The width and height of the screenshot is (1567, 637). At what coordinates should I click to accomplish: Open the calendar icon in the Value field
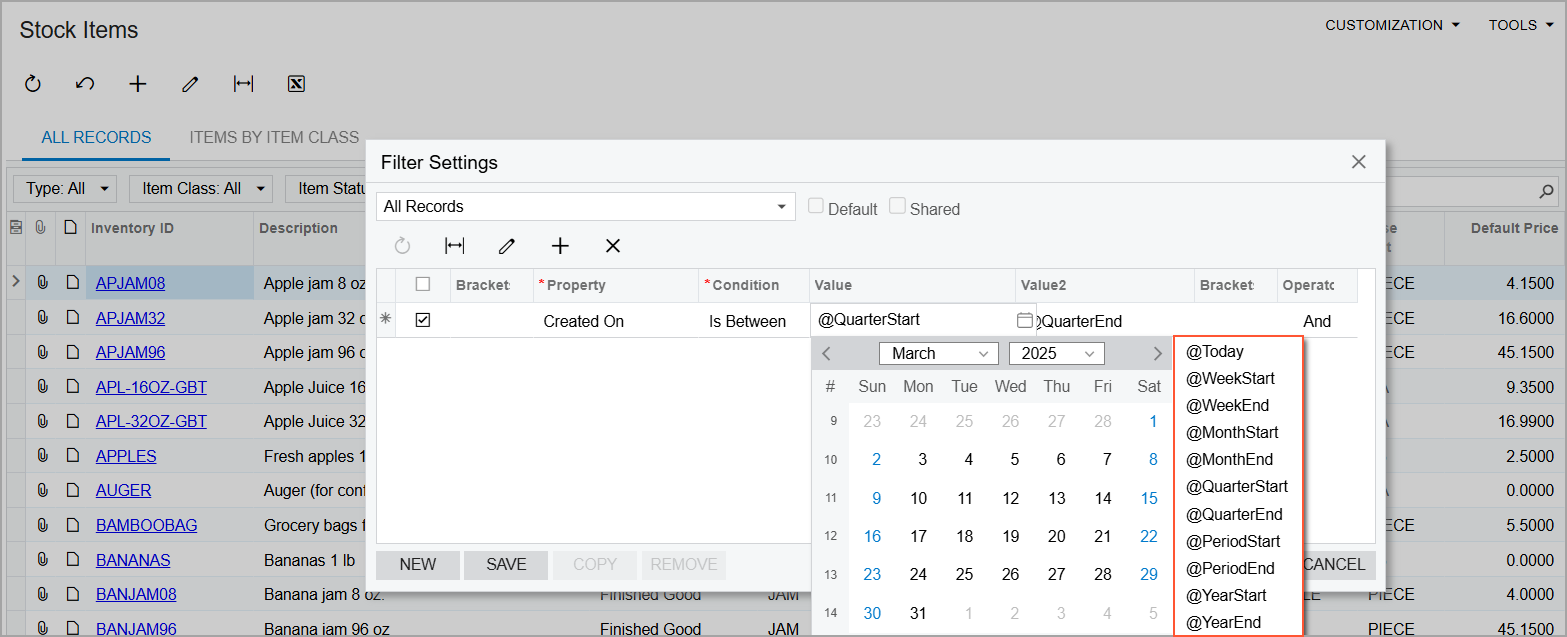pyautogui.click(x=1024, y=321)
